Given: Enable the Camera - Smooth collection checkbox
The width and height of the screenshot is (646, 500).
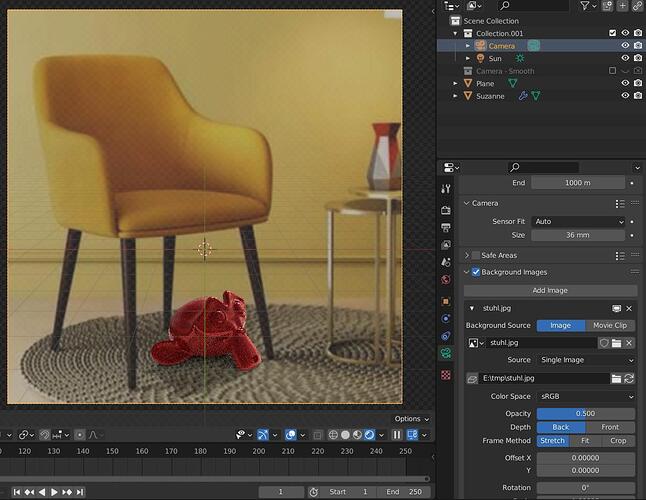Looking at the screenshot, I should point(612,71).
